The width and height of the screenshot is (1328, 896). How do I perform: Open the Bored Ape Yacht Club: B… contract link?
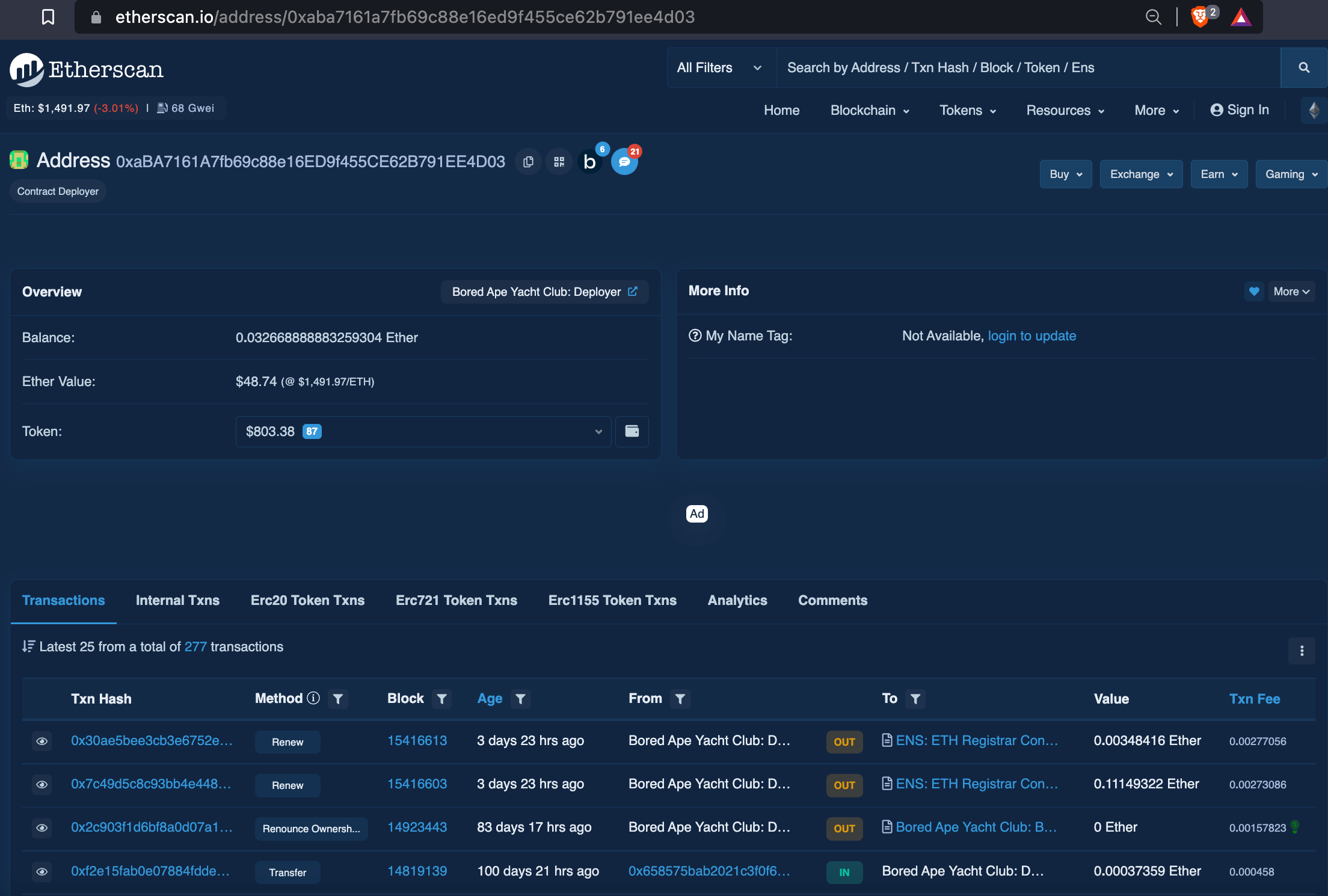976,827
